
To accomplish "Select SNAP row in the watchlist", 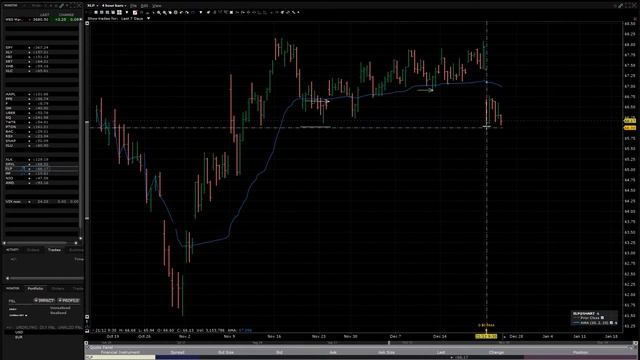I will click(41, 141).
